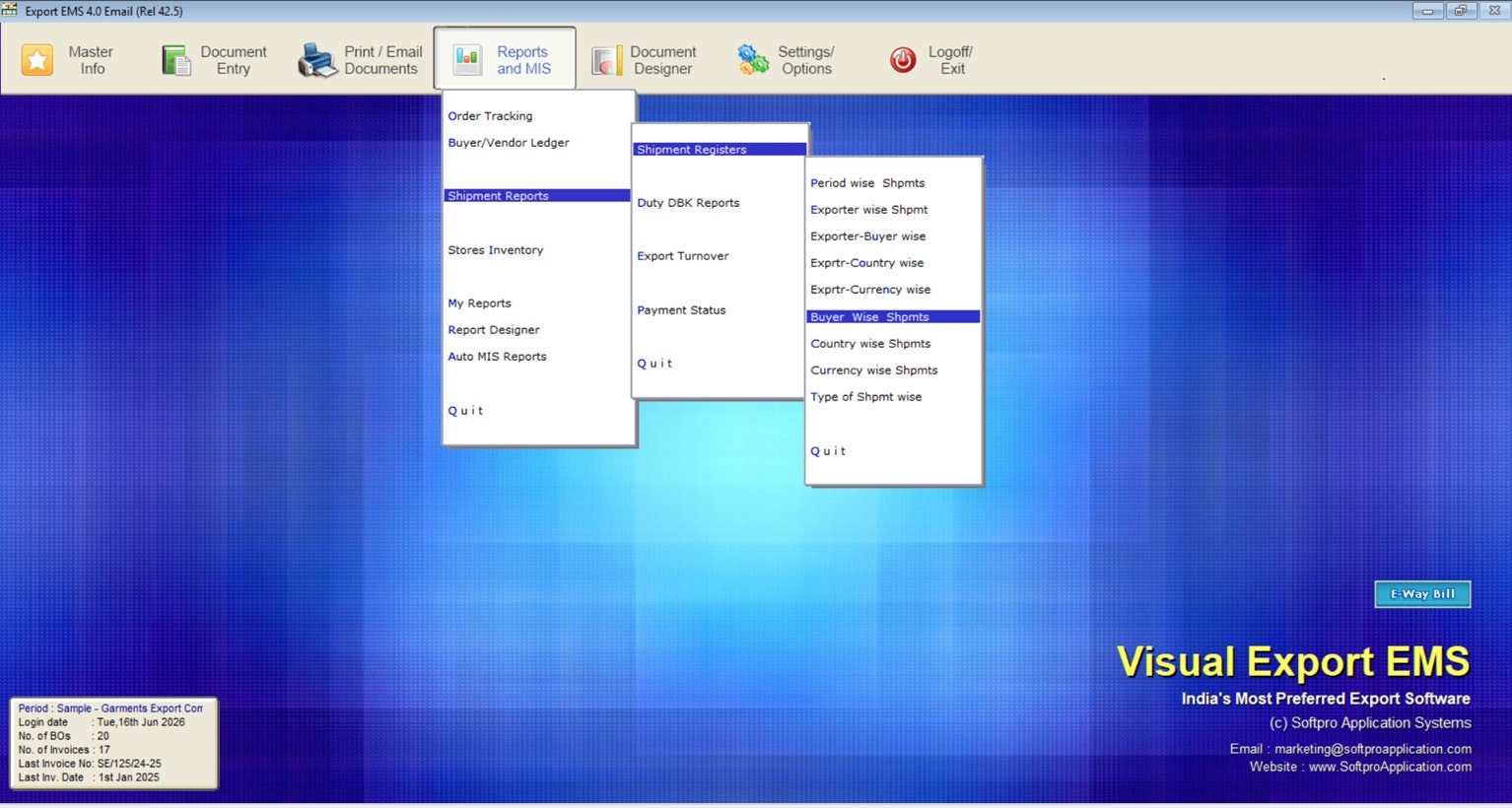Choose Buyer Wise Shpmts report
The image size is (1512, 808).
tap(893, 317)
